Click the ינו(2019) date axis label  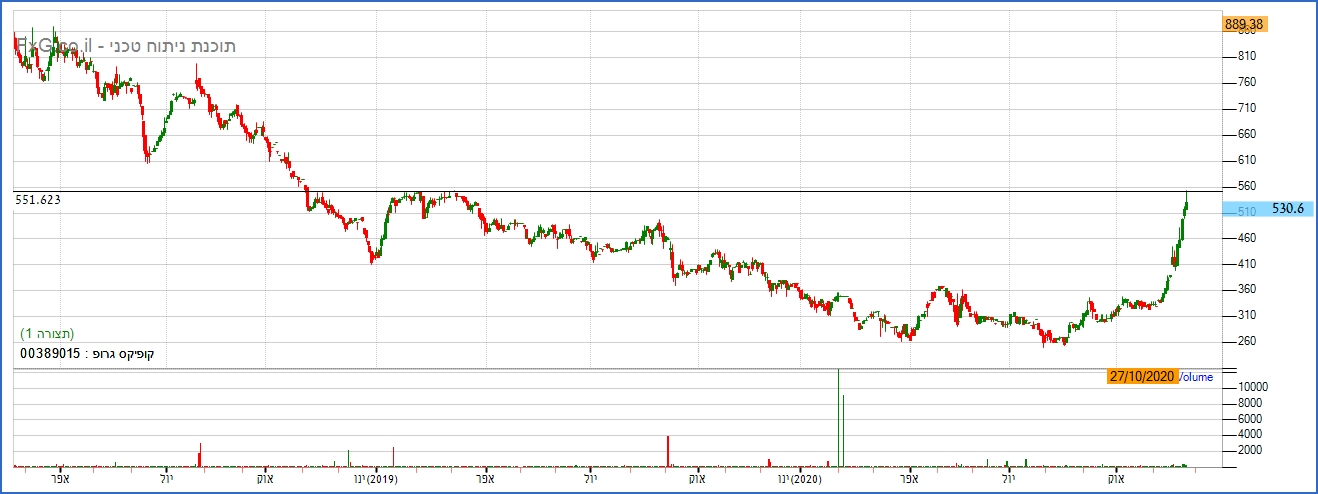tap(376, 480)
